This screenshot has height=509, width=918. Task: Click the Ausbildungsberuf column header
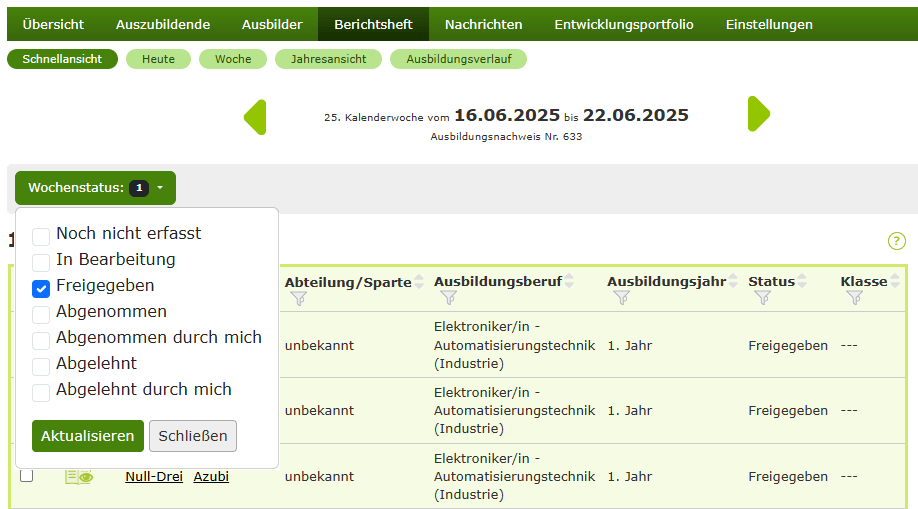point(498,282)
